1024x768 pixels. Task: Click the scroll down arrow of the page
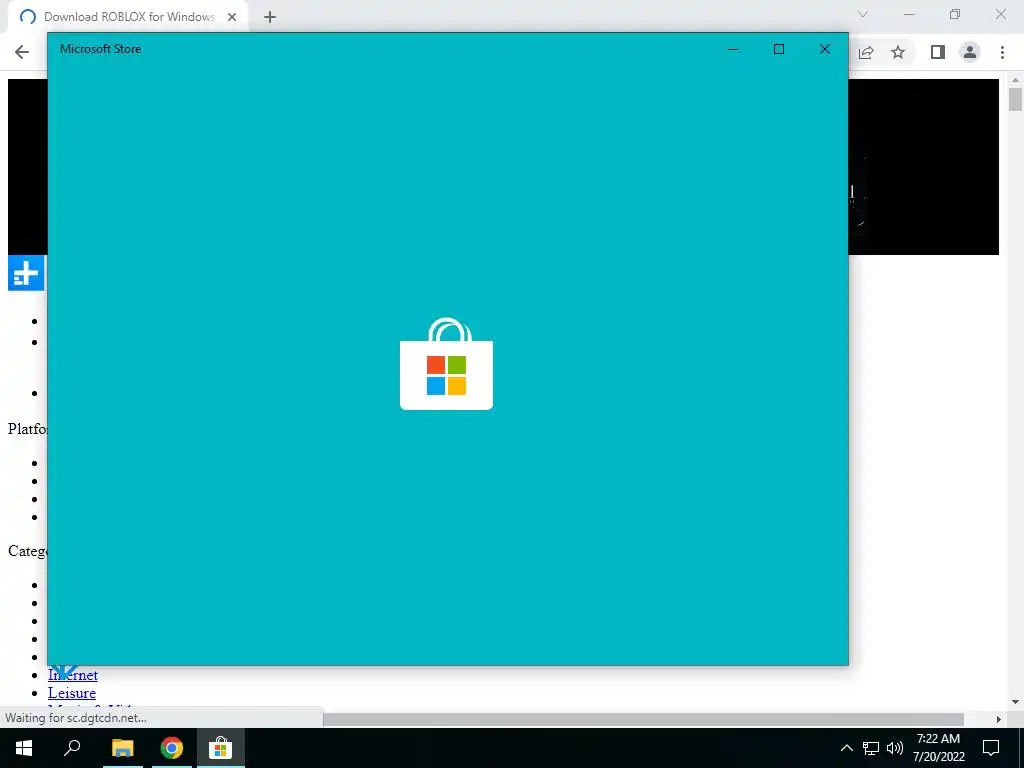coord(1015,702)
